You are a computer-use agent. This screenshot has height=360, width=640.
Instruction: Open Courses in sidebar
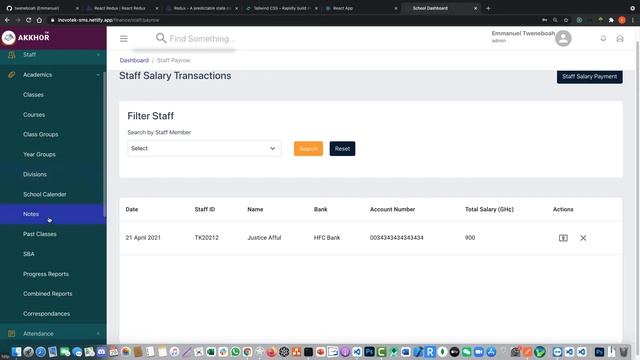tap(34, 115)
